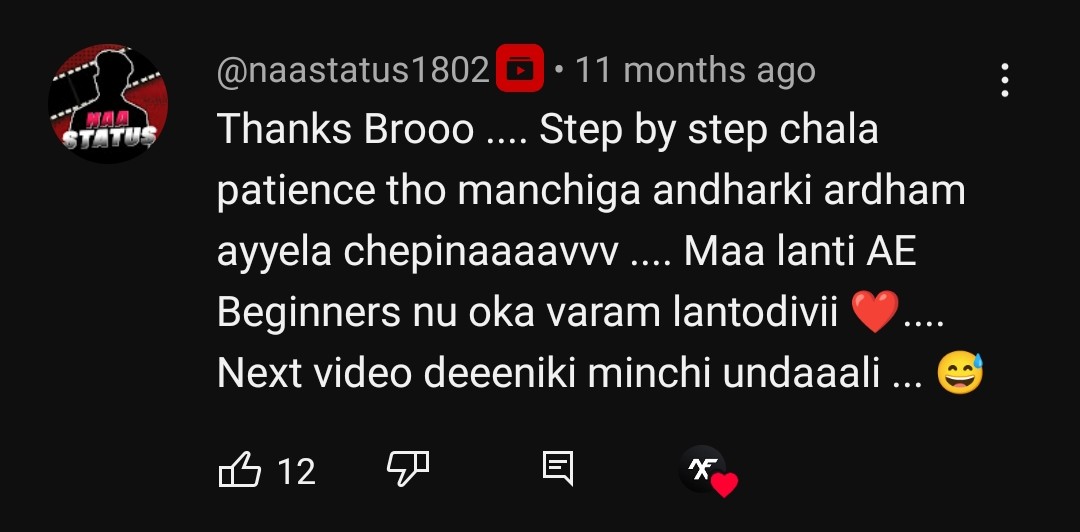Dislike the comment with thumbs-down icon
The image size is (1080, 532).
tap(408, 469)
